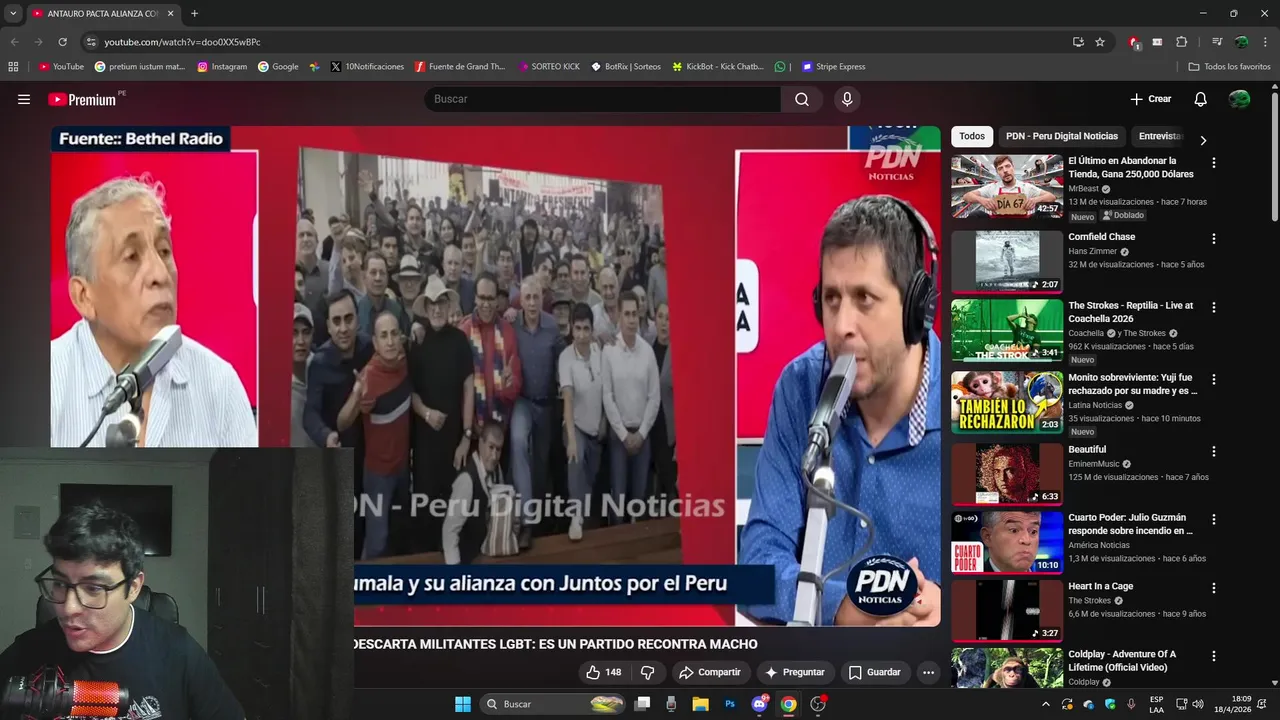Viewport: 1280px width, 720px height.
Task: Open Eminem Beautiful video thumbnail
Action: (x=1007, y=474)
